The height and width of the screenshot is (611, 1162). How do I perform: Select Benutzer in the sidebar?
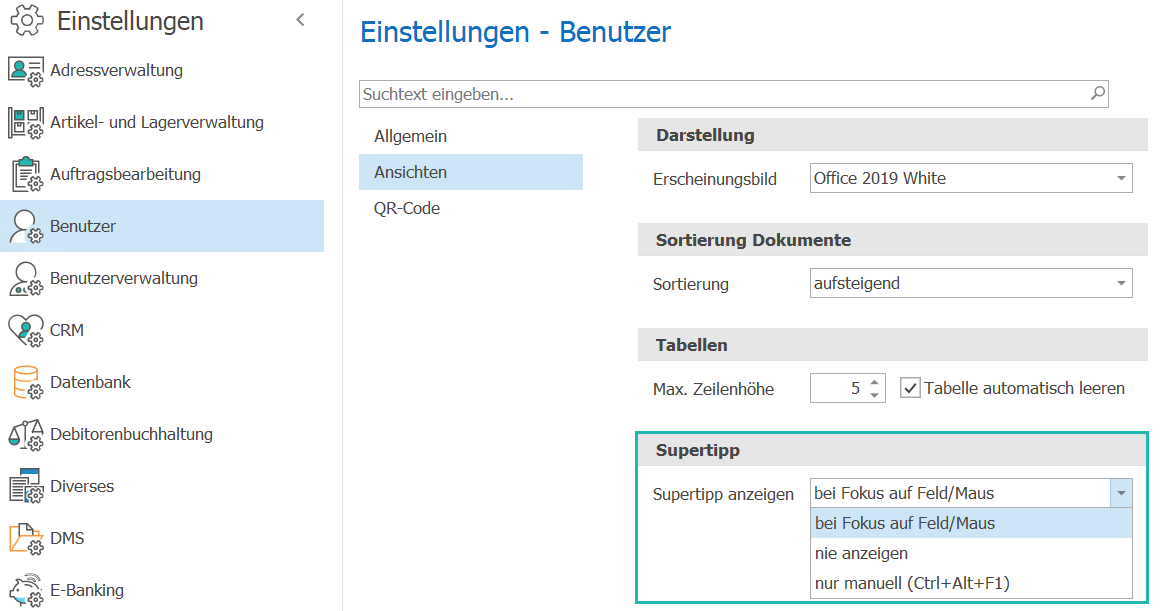click(162, 226)
